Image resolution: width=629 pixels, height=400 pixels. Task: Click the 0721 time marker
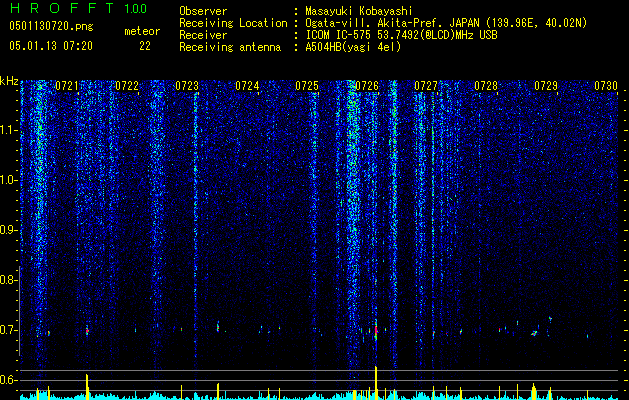click(x=67, y=86)
